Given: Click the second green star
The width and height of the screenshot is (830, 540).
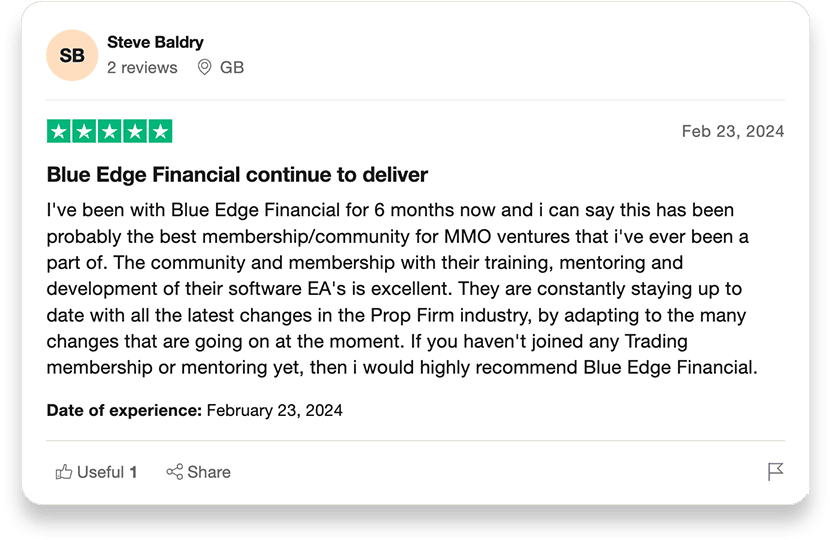Looking at the screenshot, I should [84, 131].
